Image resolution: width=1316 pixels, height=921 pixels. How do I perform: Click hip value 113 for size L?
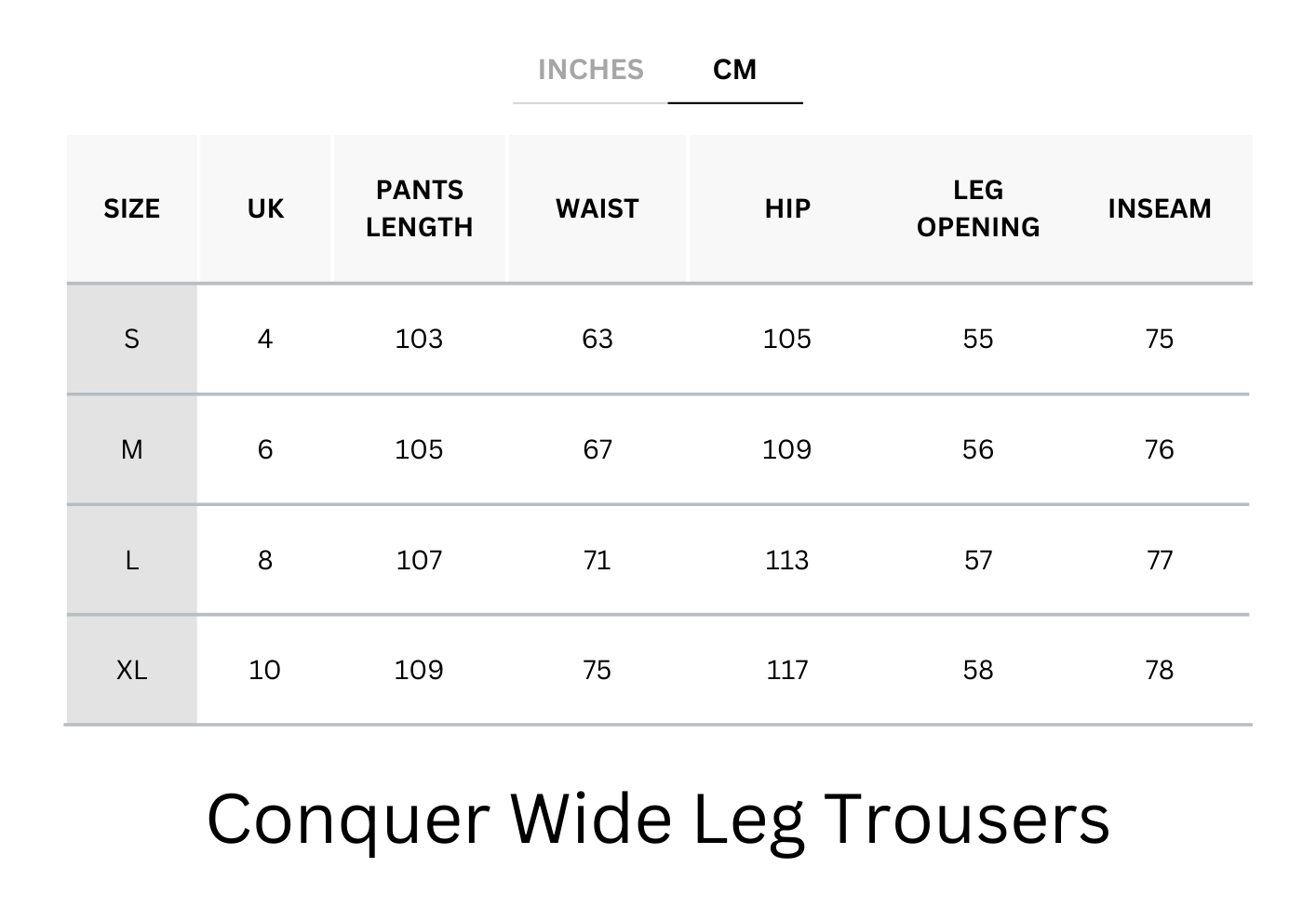pyautogui.click(x=787, y=560)
